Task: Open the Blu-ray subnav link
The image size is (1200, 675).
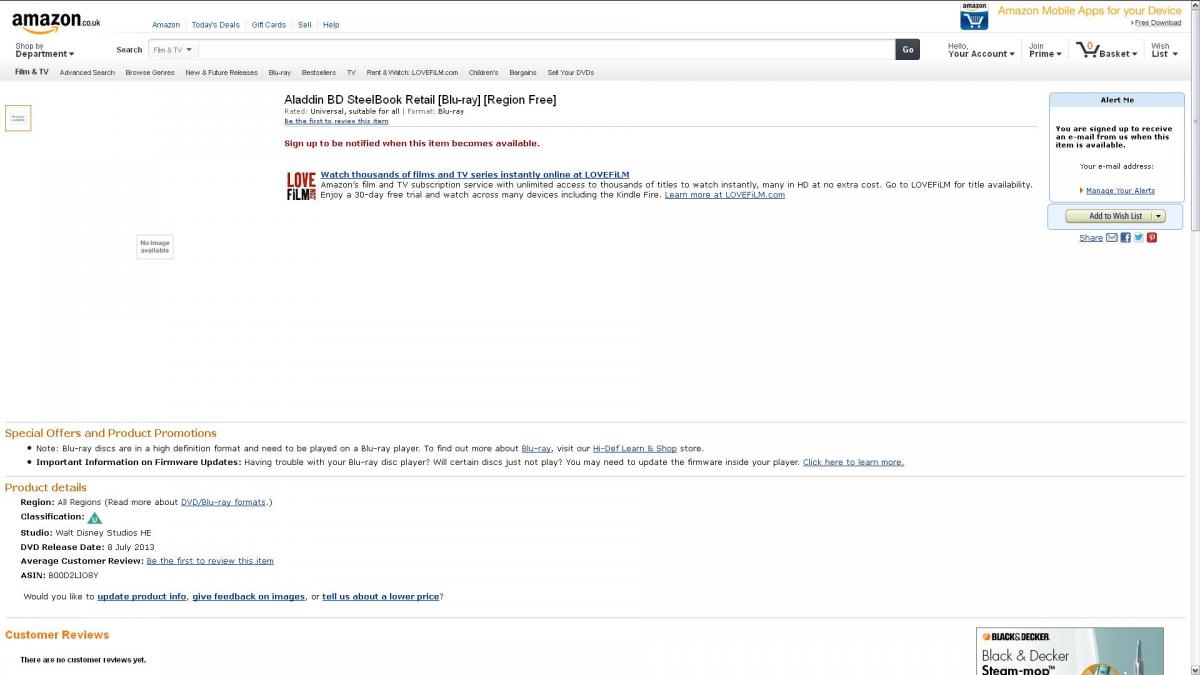Action: point(279,72)
